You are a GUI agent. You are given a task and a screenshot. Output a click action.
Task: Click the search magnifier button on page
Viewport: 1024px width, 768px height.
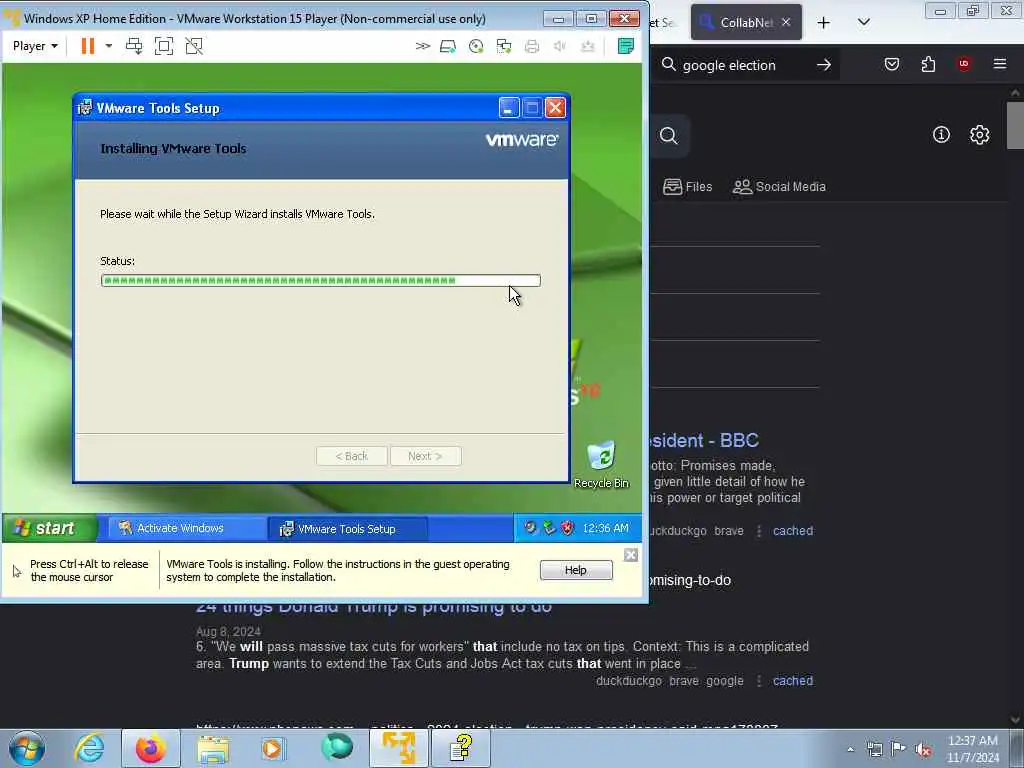coord(669,136)
